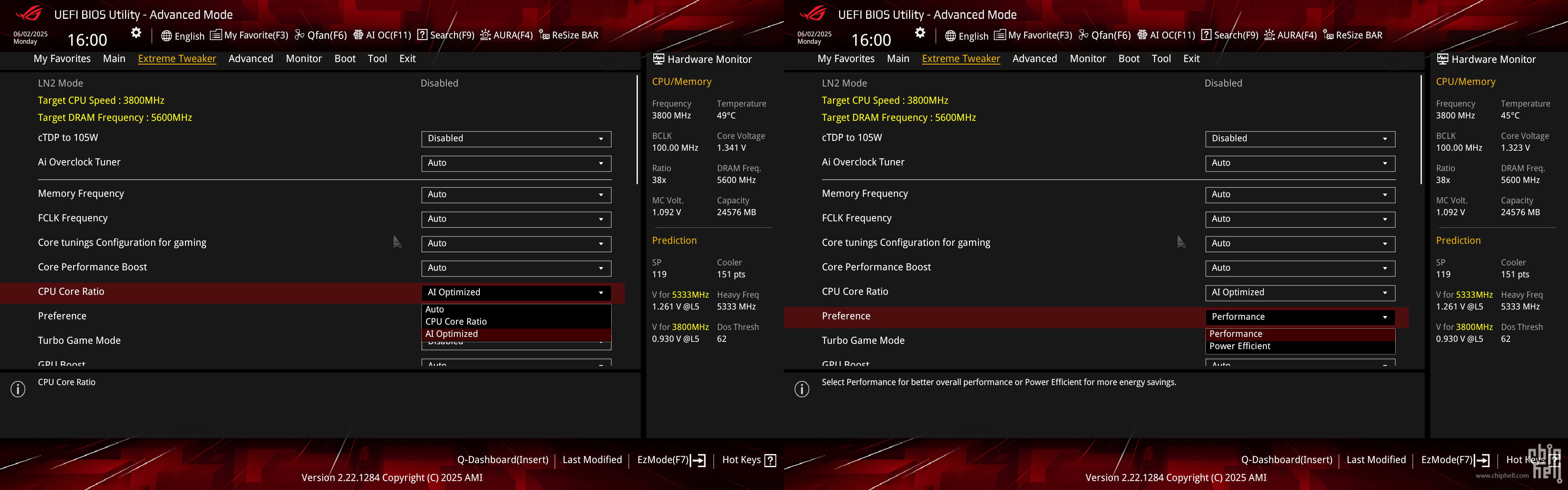Expand Memory Frequency dropdown in left screen

(x=516, y=195)
